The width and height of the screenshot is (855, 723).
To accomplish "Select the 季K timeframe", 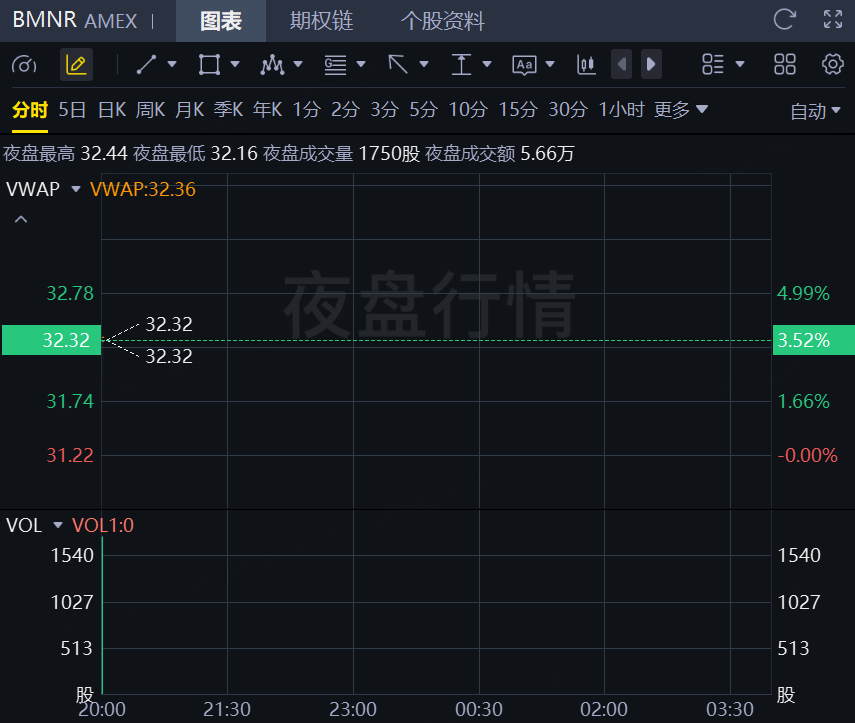I will click(228, 110).
